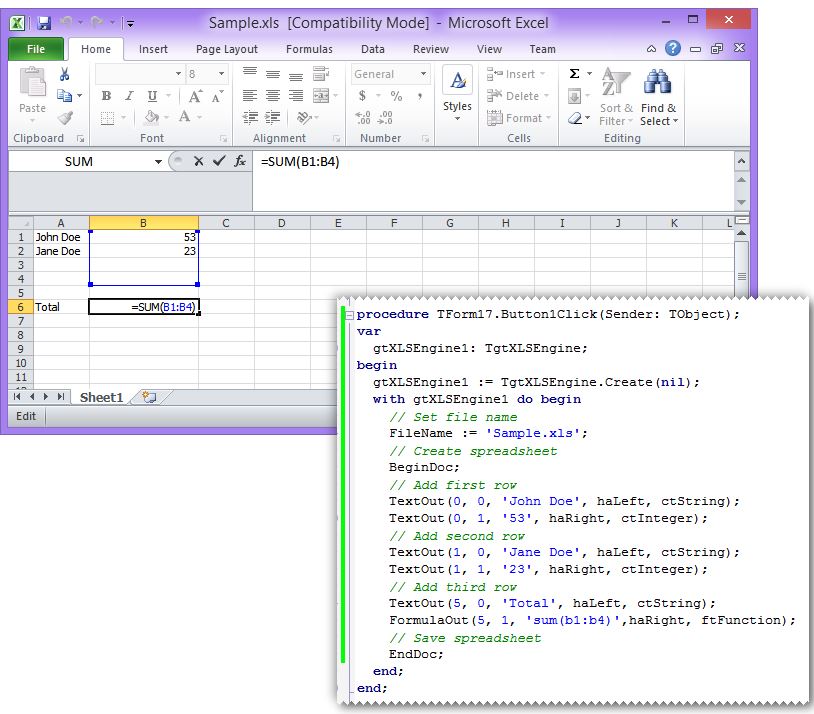Click the row 6 header
This screenshot has width=814, height=714.
click(x=21, y=307)
